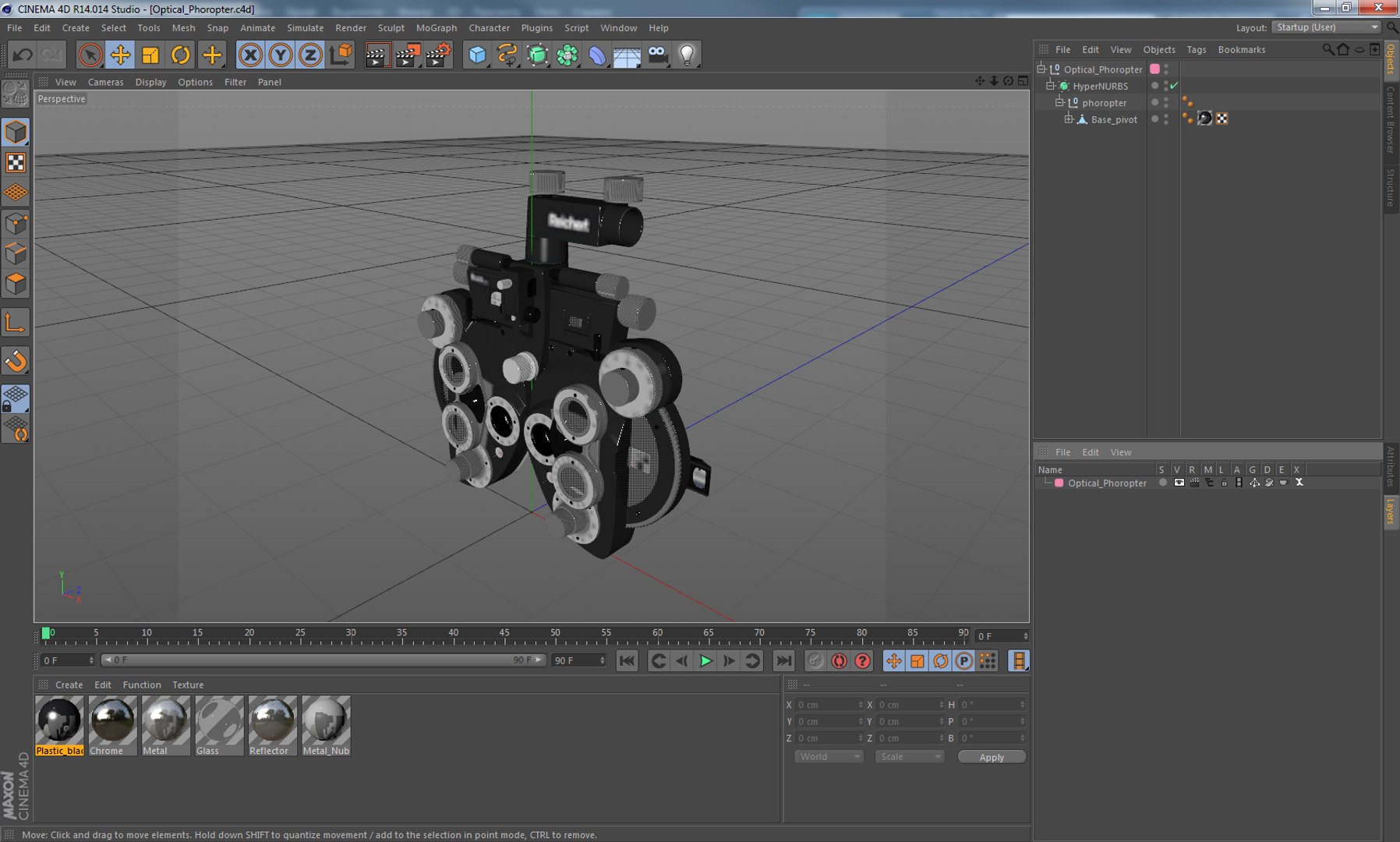Click the record active objects button
The height and width of the screenshot is (842, 1400).
click(x=815, y=661)
